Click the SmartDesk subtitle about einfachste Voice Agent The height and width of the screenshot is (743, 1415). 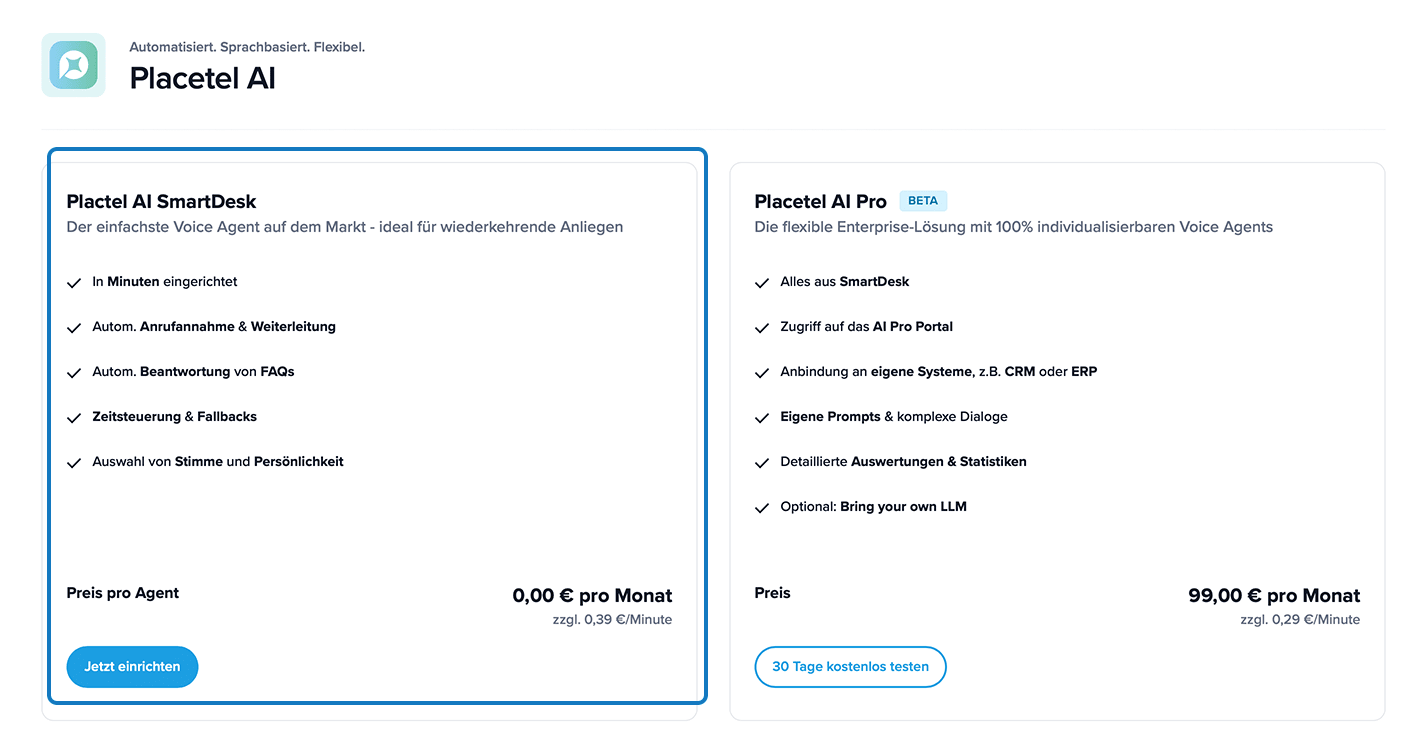point(345,227)
